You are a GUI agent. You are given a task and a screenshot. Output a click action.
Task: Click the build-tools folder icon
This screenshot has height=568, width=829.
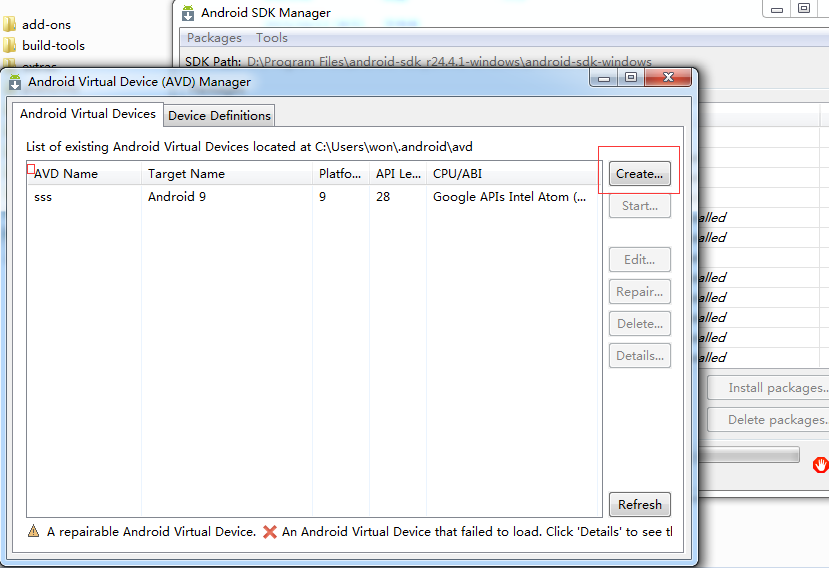pos(10,45)
